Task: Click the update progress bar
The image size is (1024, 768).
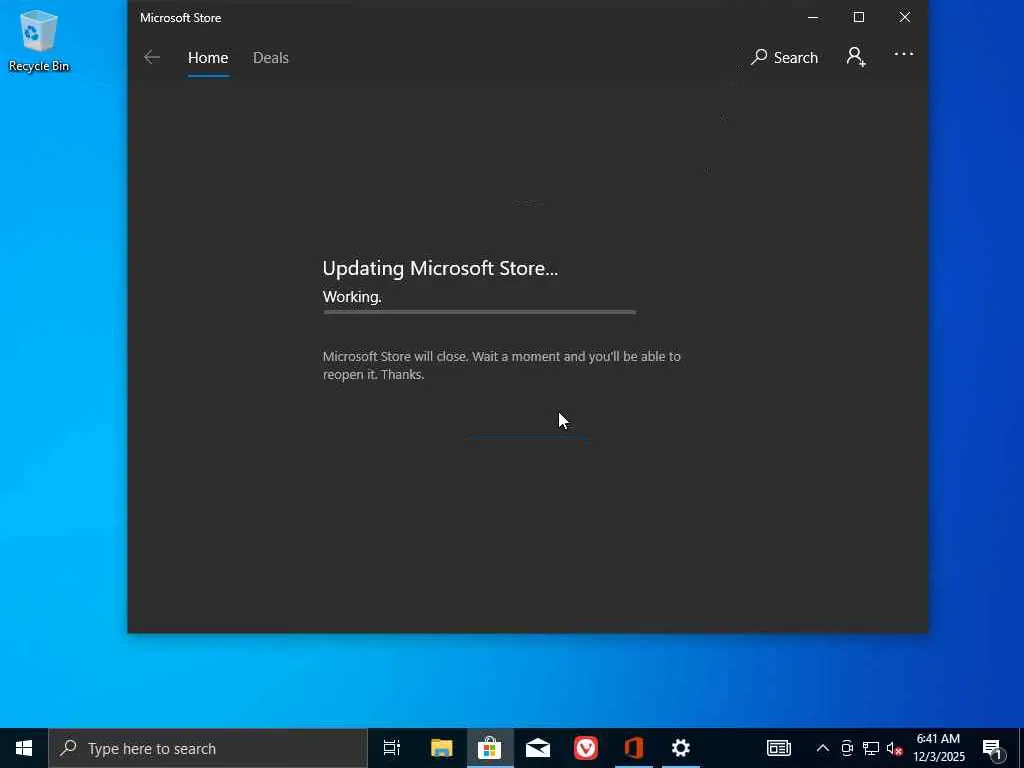Action: coord(479,312)
